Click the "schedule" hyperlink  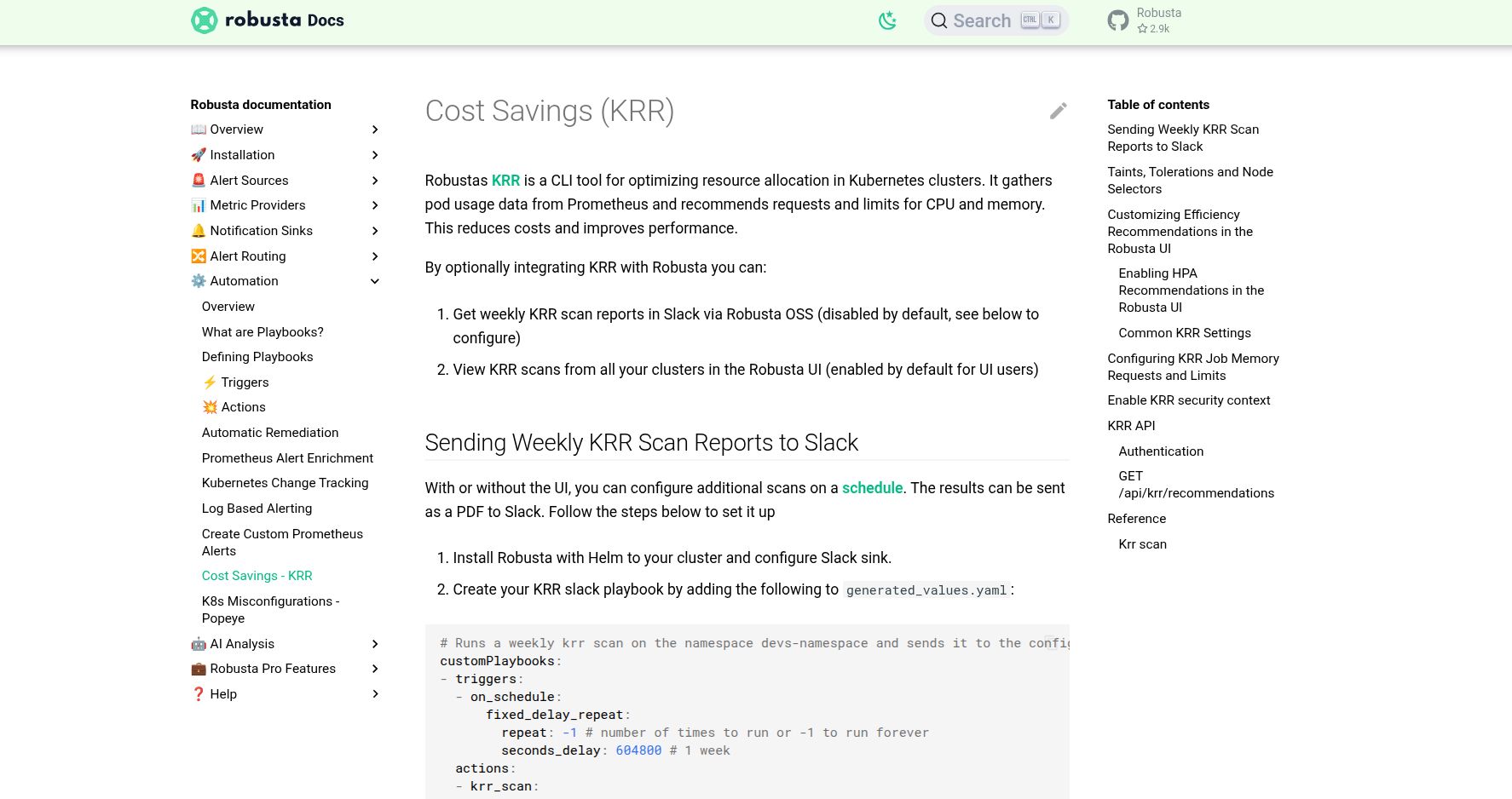point(872,488)
